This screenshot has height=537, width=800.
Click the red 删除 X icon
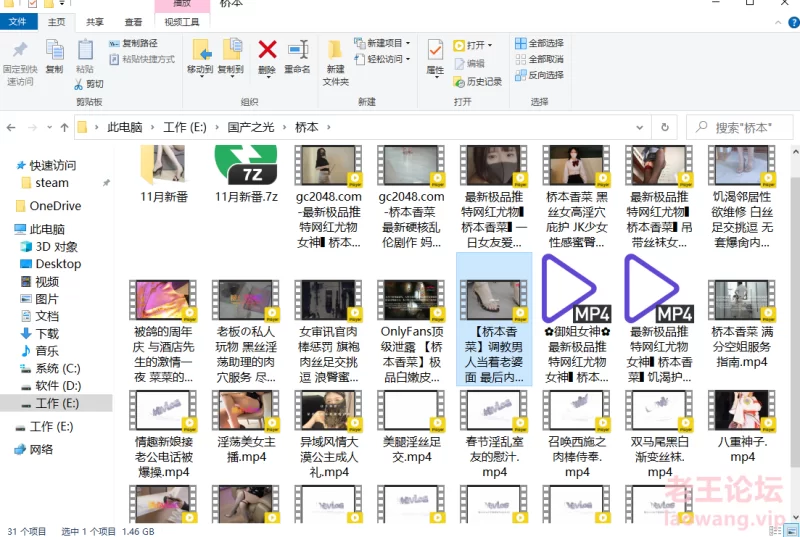(267, 50)
